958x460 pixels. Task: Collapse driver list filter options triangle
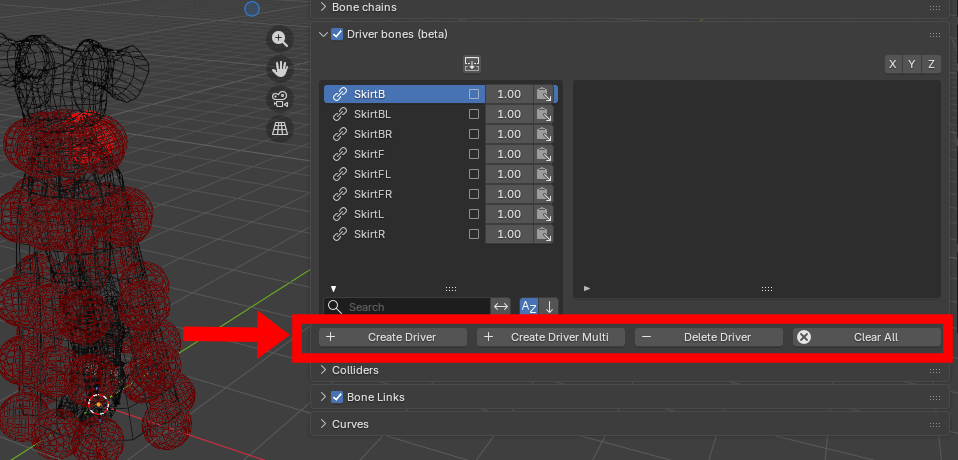tap(334, 288)
